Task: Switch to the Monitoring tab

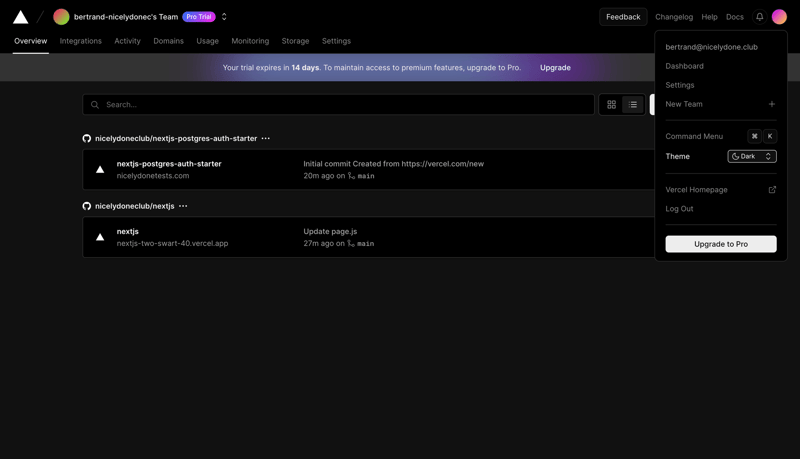Action: (250, 41)
